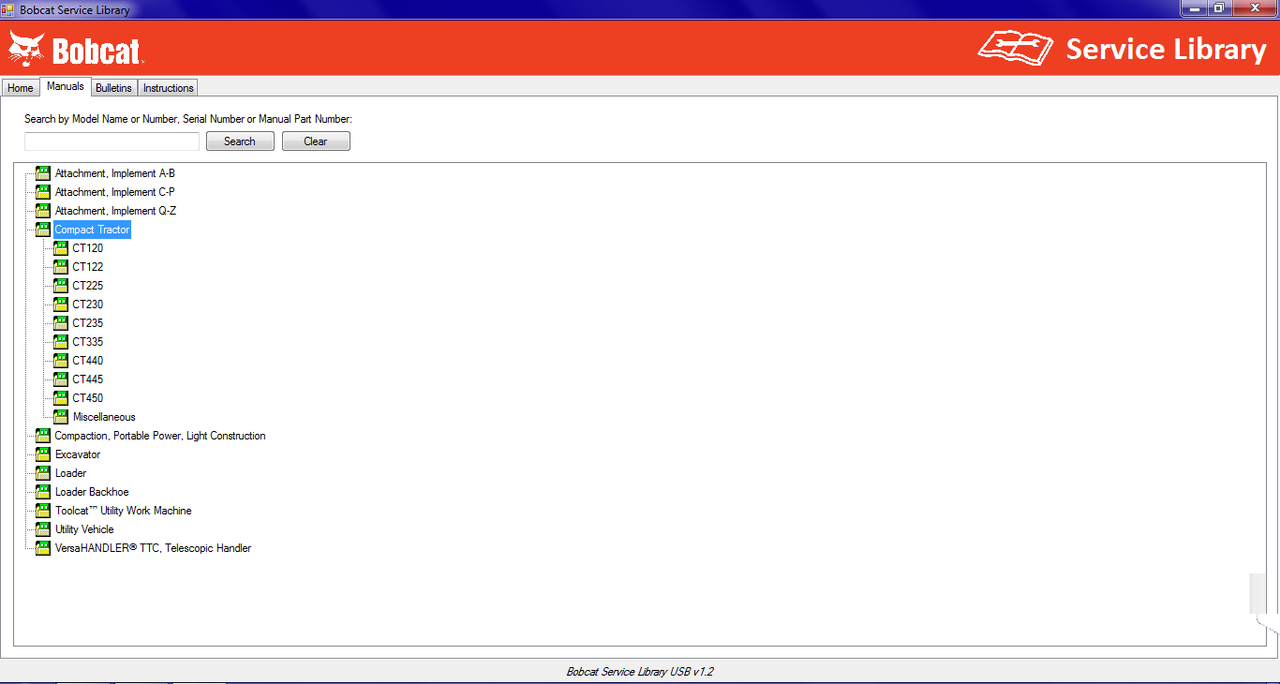Screen dimensions: 1280x684
Task: Click the book icon beside Attachment, Implement Q-Z
Action: pyautogui.click(x=42, y=211)
